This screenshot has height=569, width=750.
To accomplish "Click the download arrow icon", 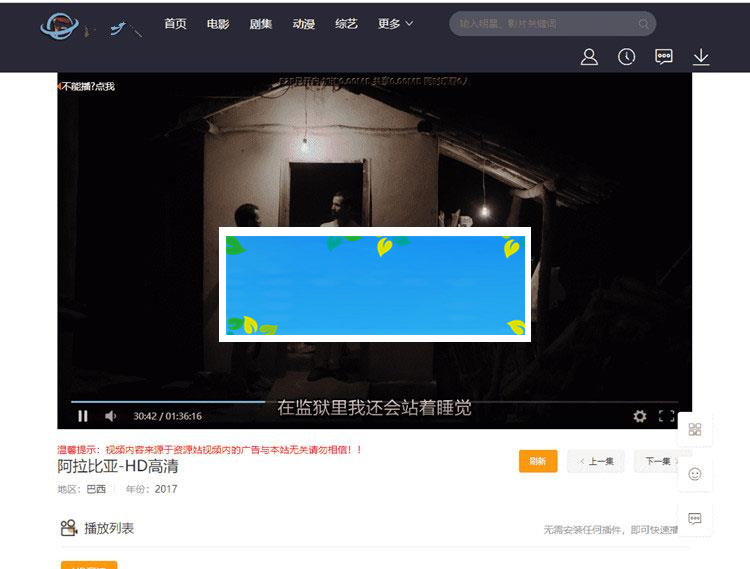I will click(x=701, y=57).
